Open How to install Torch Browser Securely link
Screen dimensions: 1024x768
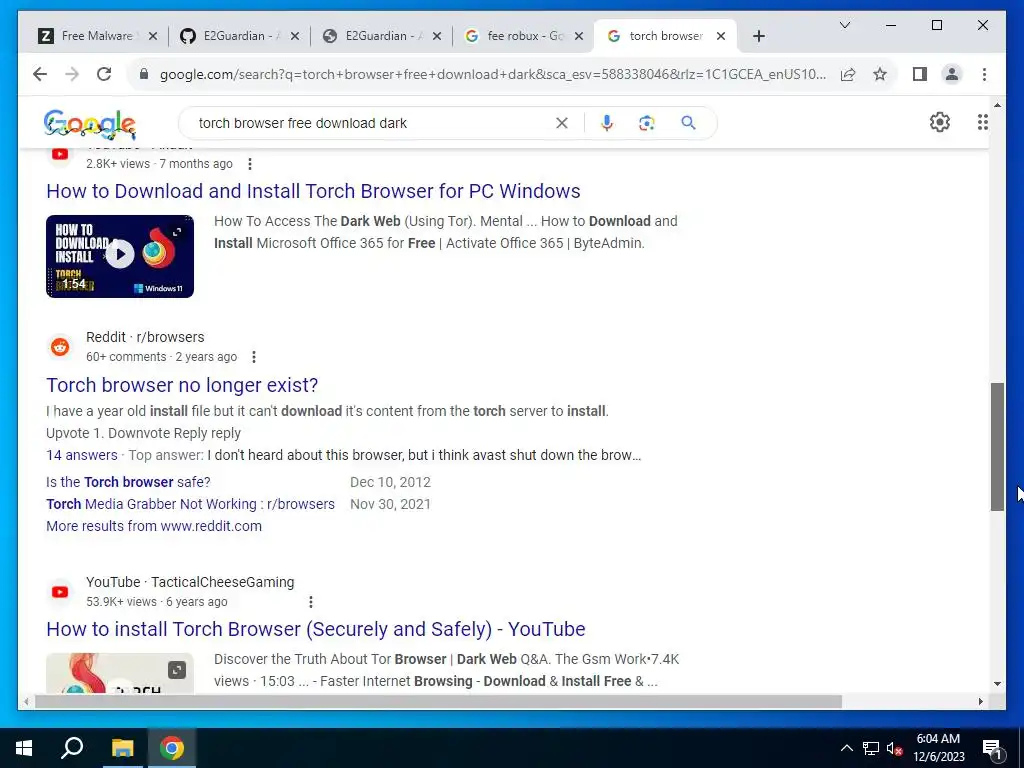[315, 630]
